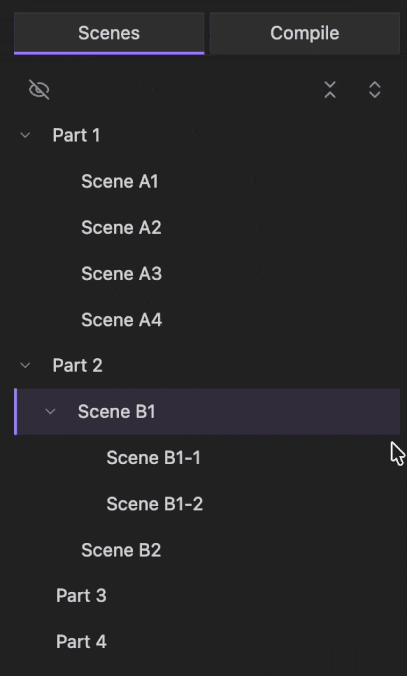
Task: Open Part 3
Action: (x=81, y=596)
